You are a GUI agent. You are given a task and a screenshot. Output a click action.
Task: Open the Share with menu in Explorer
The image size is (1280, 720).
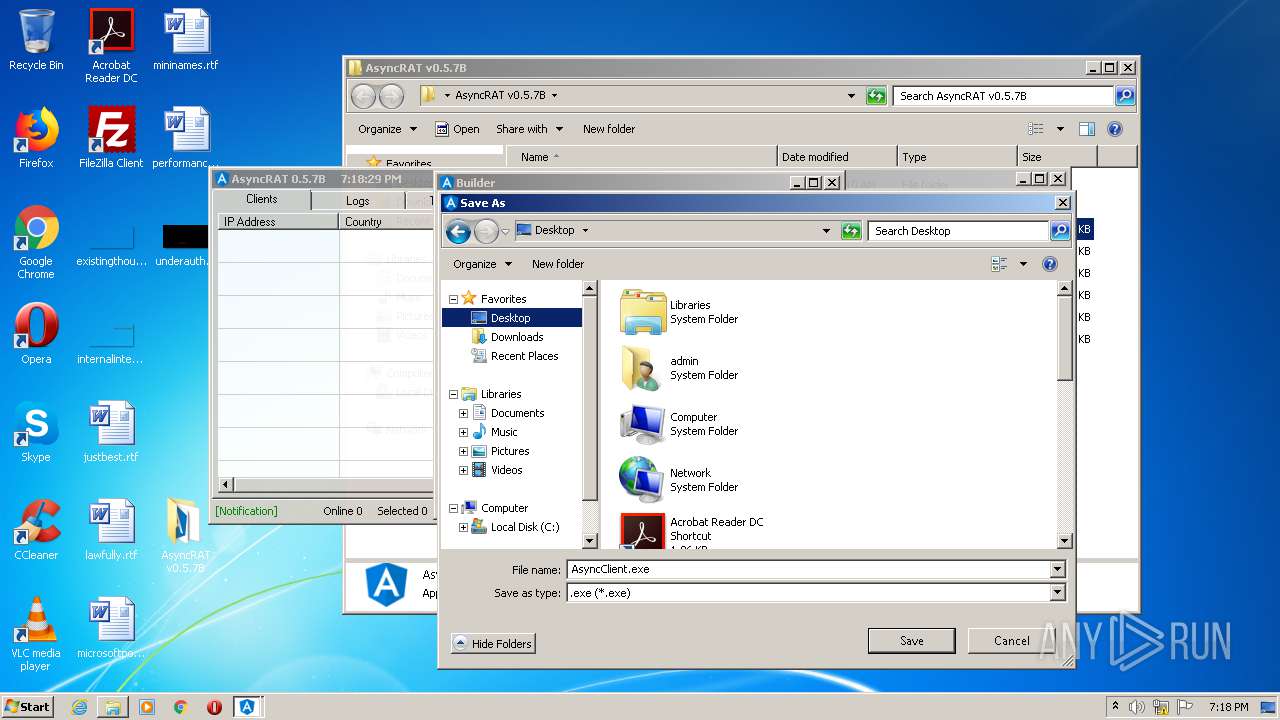coord(529,129)
